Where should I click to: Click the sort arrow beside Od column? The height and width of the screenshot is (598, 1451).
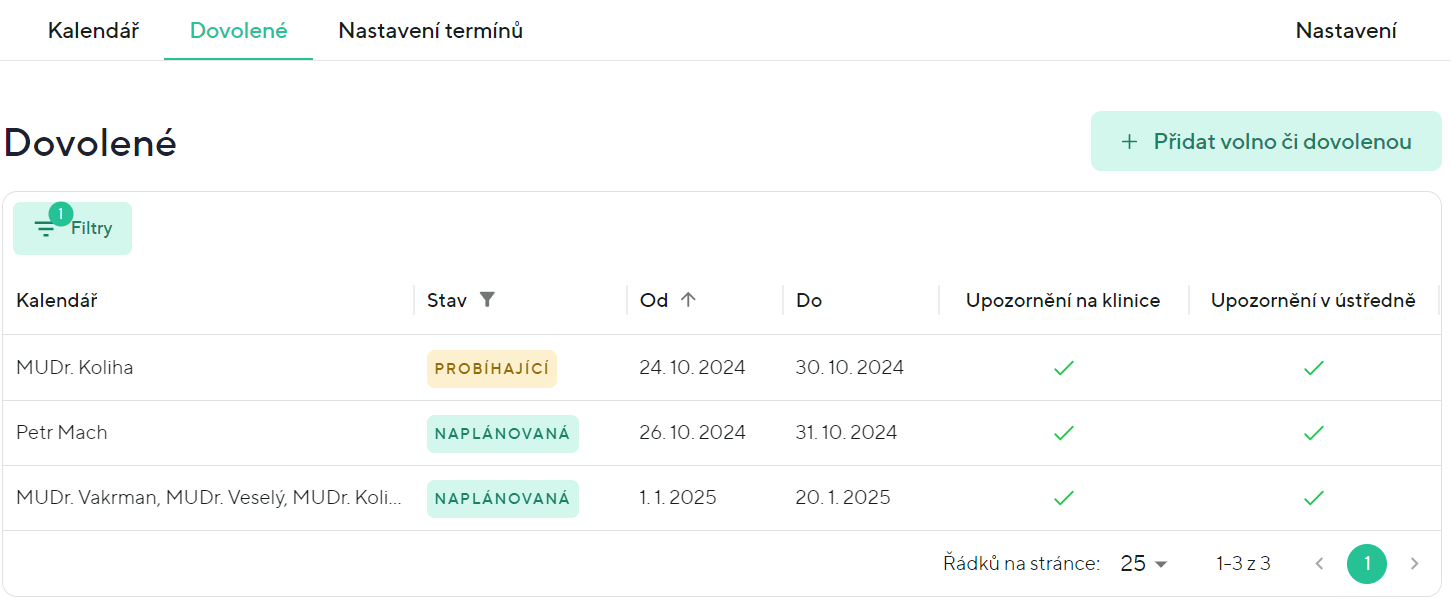[688, 300]
